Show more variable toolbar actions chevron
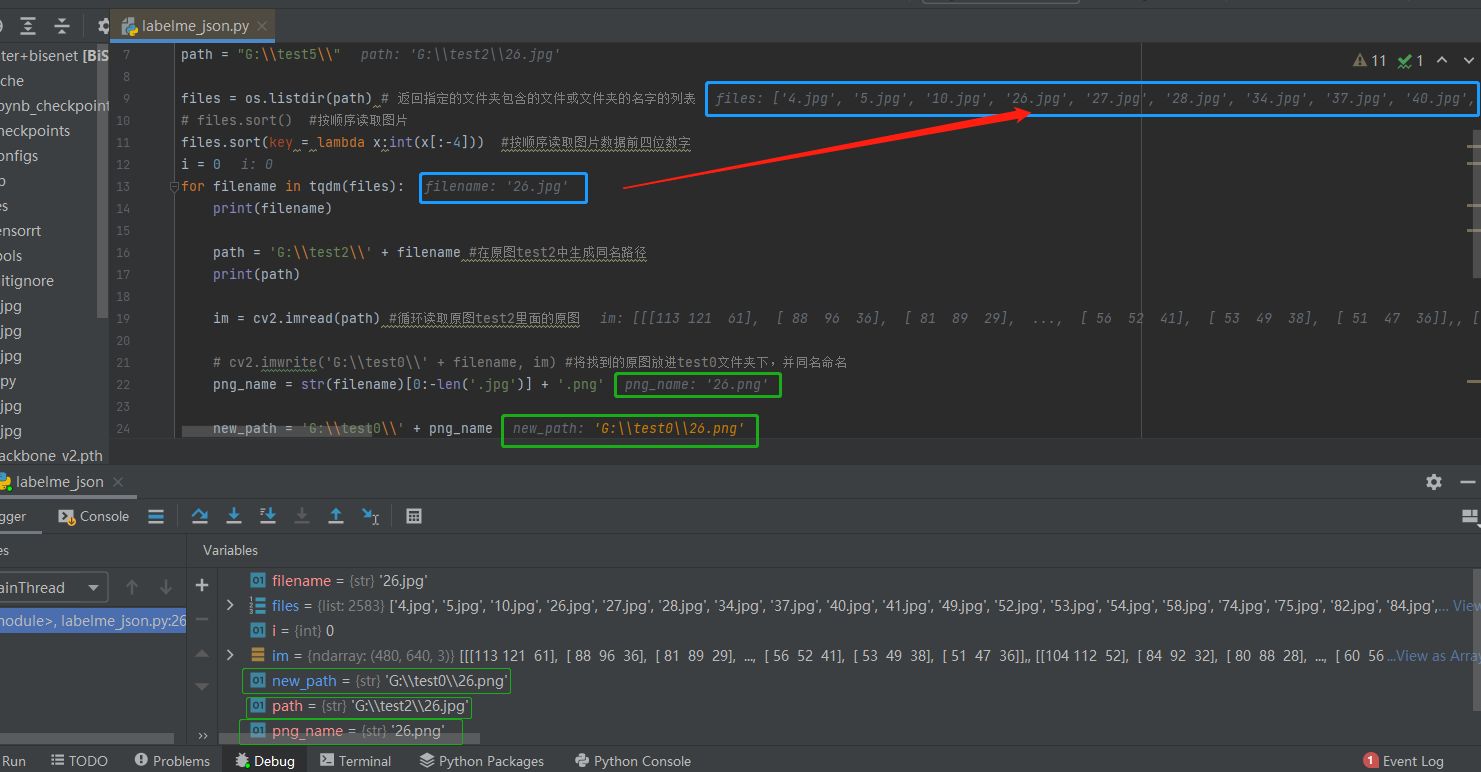Screen dimensions: 1481x772 [x=203, y=735]
